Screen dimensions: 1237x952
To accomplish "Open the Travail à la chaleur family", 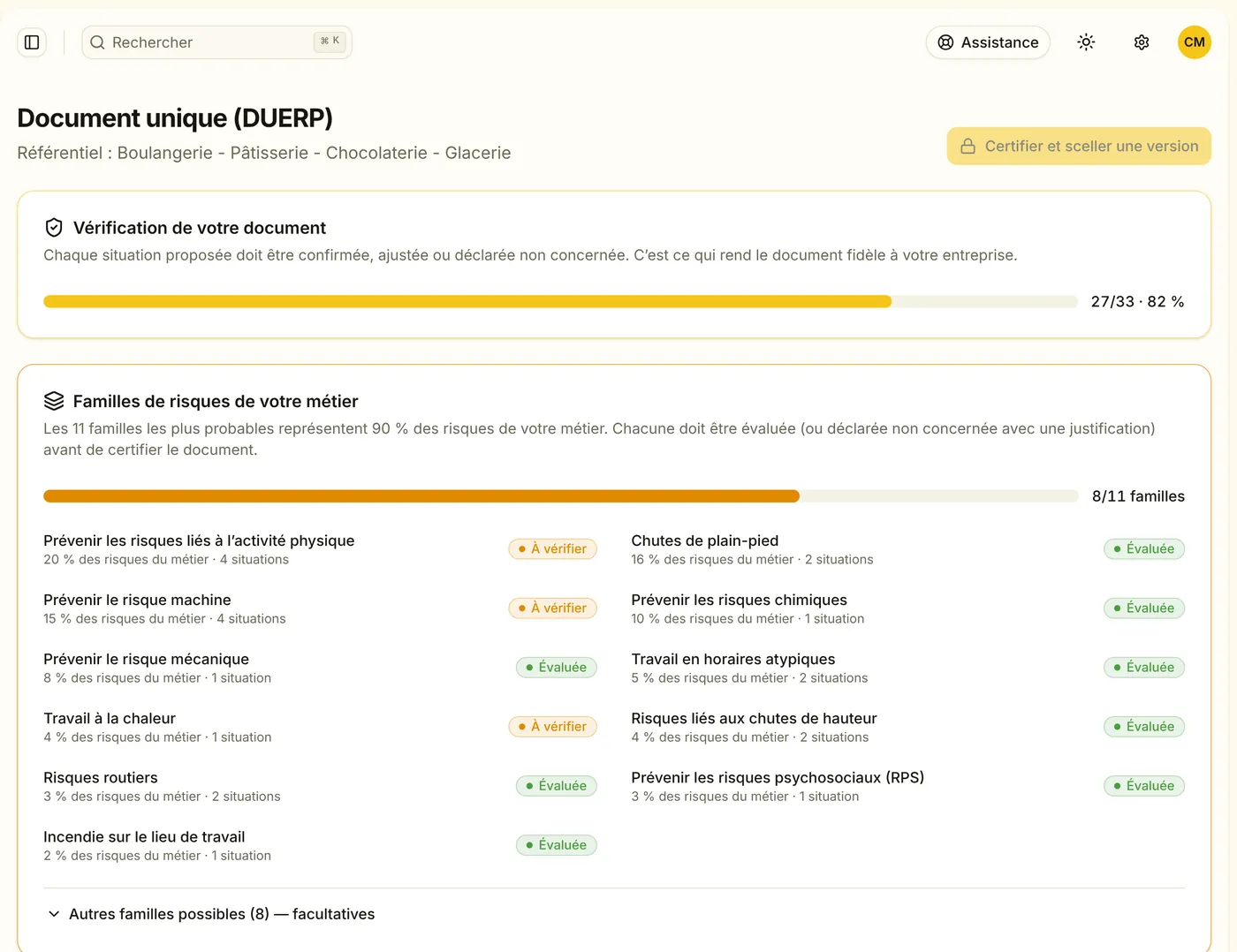I will (x=321, y=727).
